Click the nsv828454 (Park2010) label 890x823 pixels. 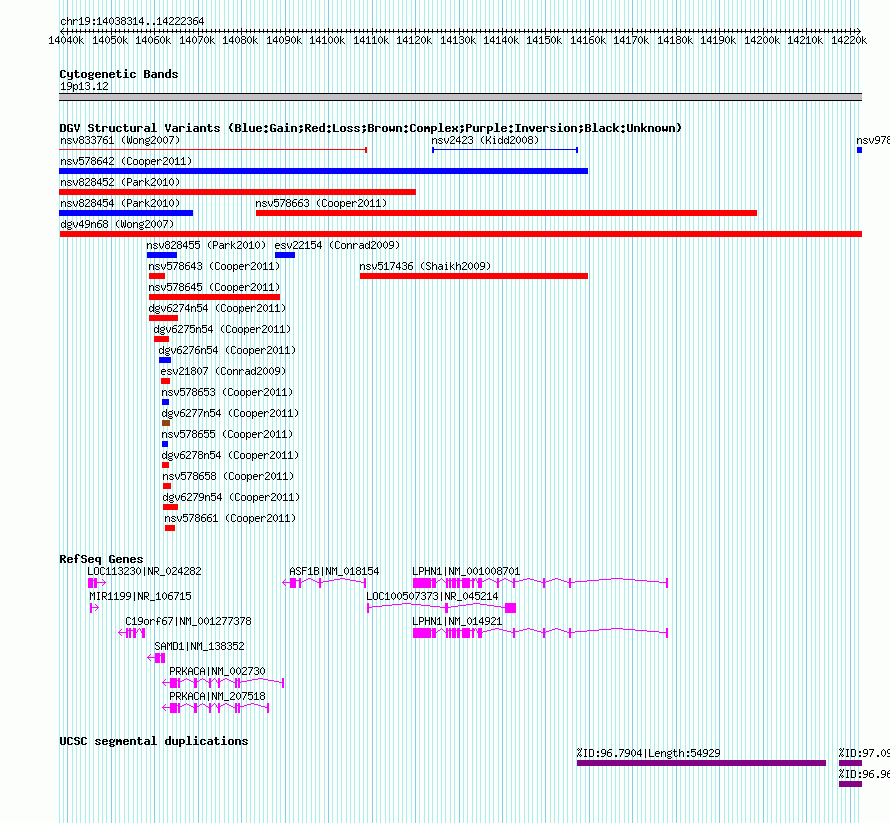click(120, 203)
